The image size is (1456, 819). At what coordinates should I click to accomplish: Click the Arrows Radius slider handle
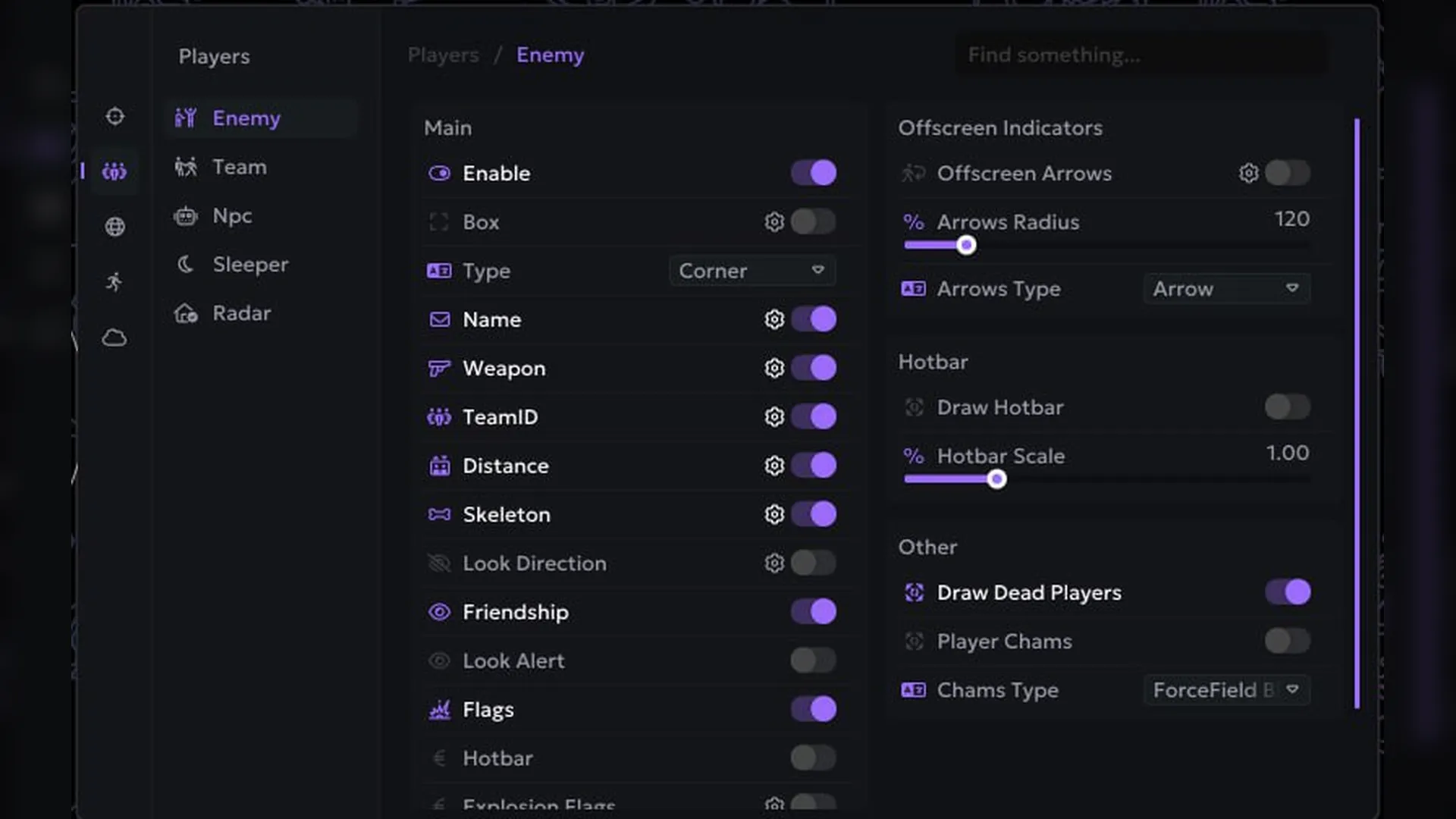click(965, 245)
